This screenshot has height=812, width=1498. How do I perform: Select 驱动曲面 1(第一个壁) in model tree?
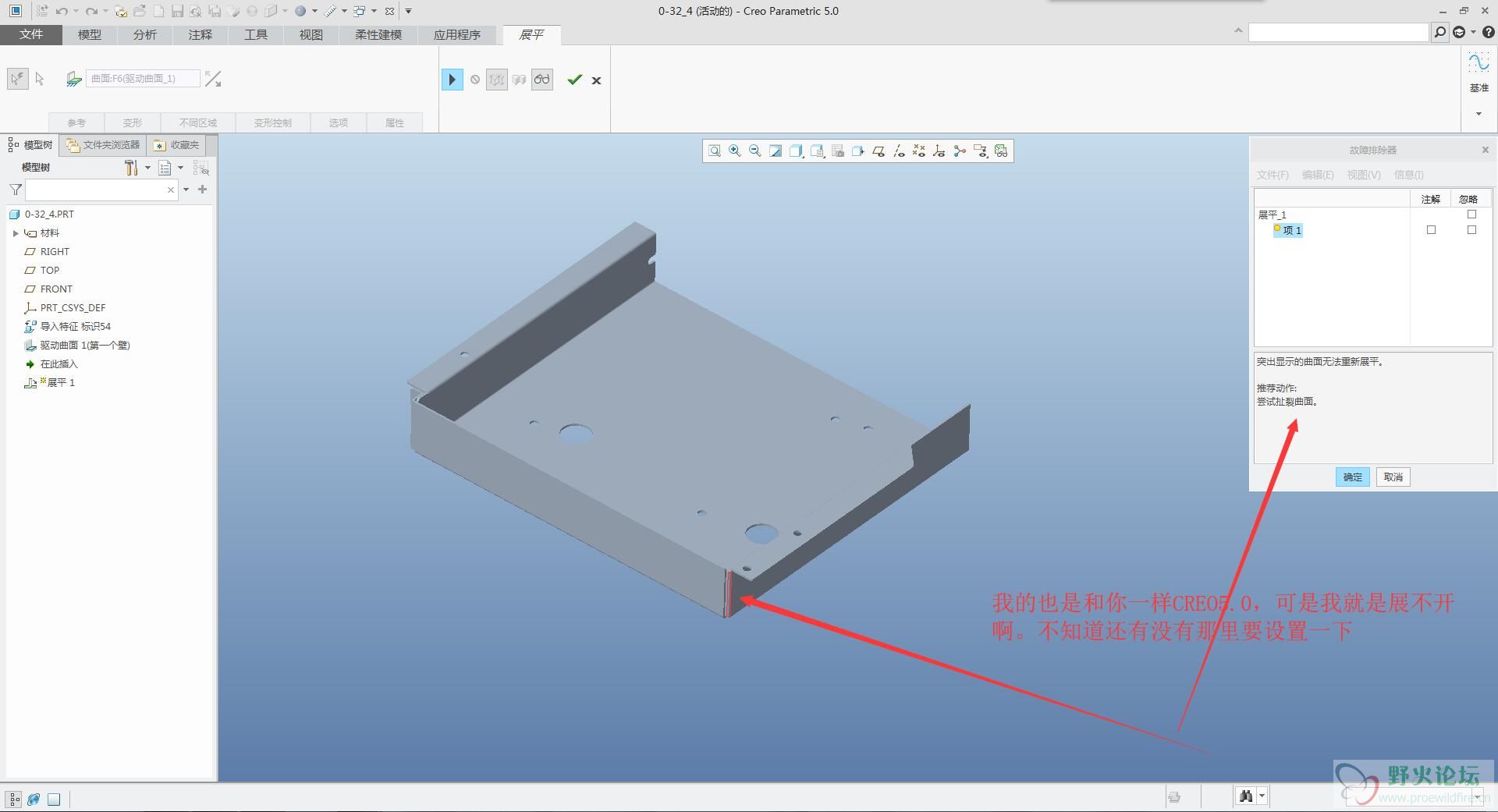pyautogui.click(x=85, y=346)
